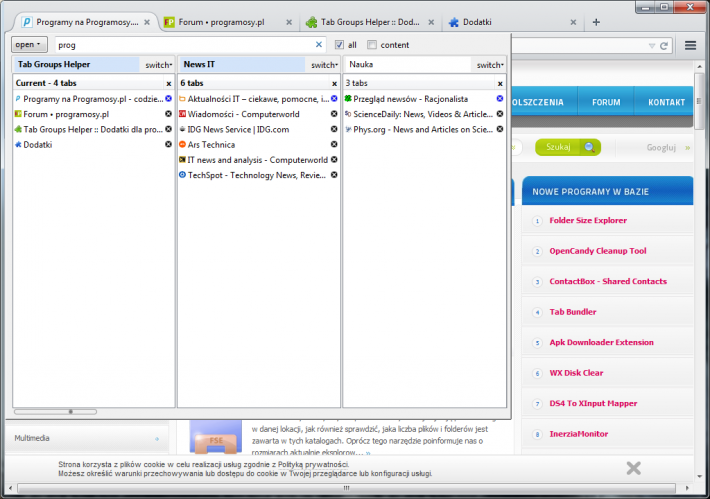Viewport: 710px width, 499px height.
Task: Open KONTAKT in website navigation
Action: click(x=666, y=102)
